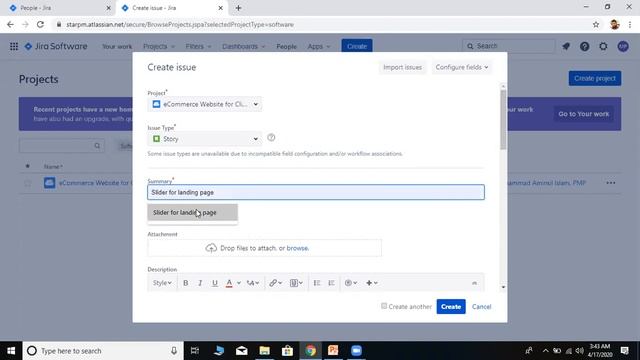Click the dialog vertical scrollbar thumb
640x360 pixels.
click(x=503, y=119)
